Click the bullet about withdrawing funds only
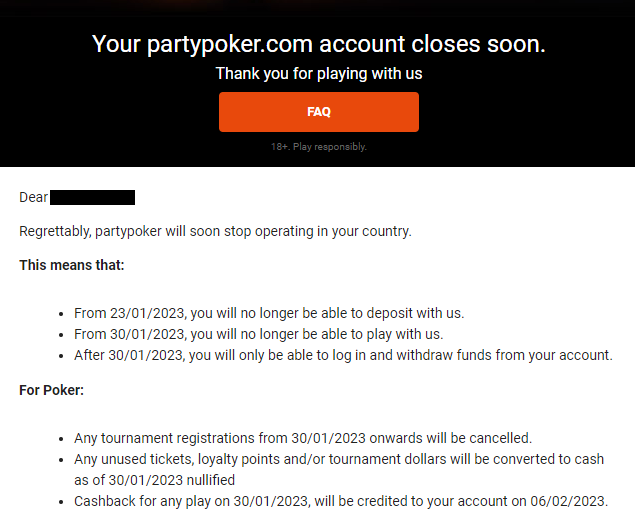635x518 pixels. (x=343, y=355)
